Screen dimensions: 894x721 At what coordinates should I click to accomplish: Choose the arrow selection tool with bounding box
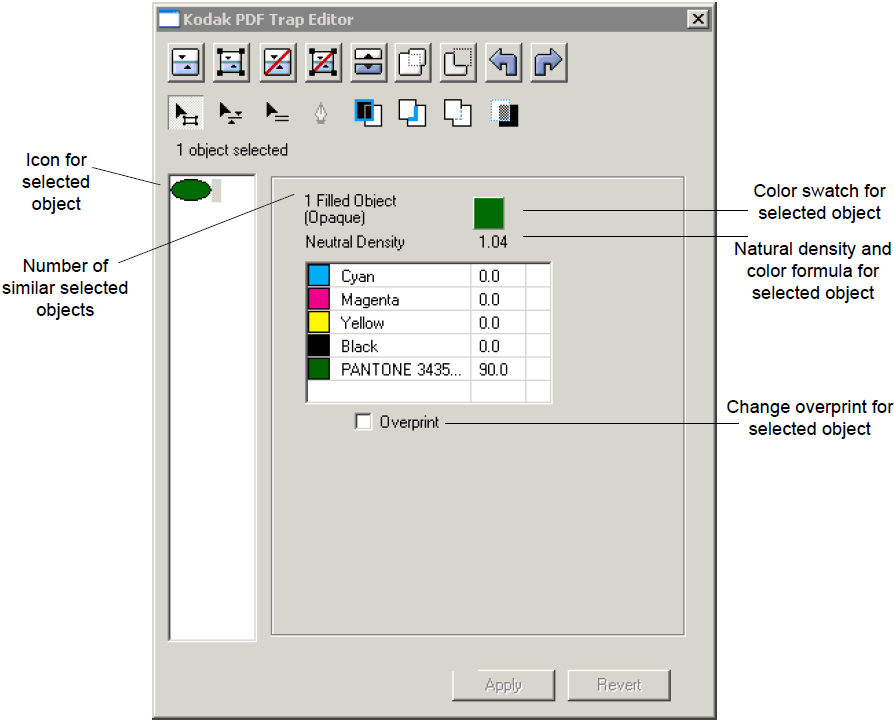[186, 113]
